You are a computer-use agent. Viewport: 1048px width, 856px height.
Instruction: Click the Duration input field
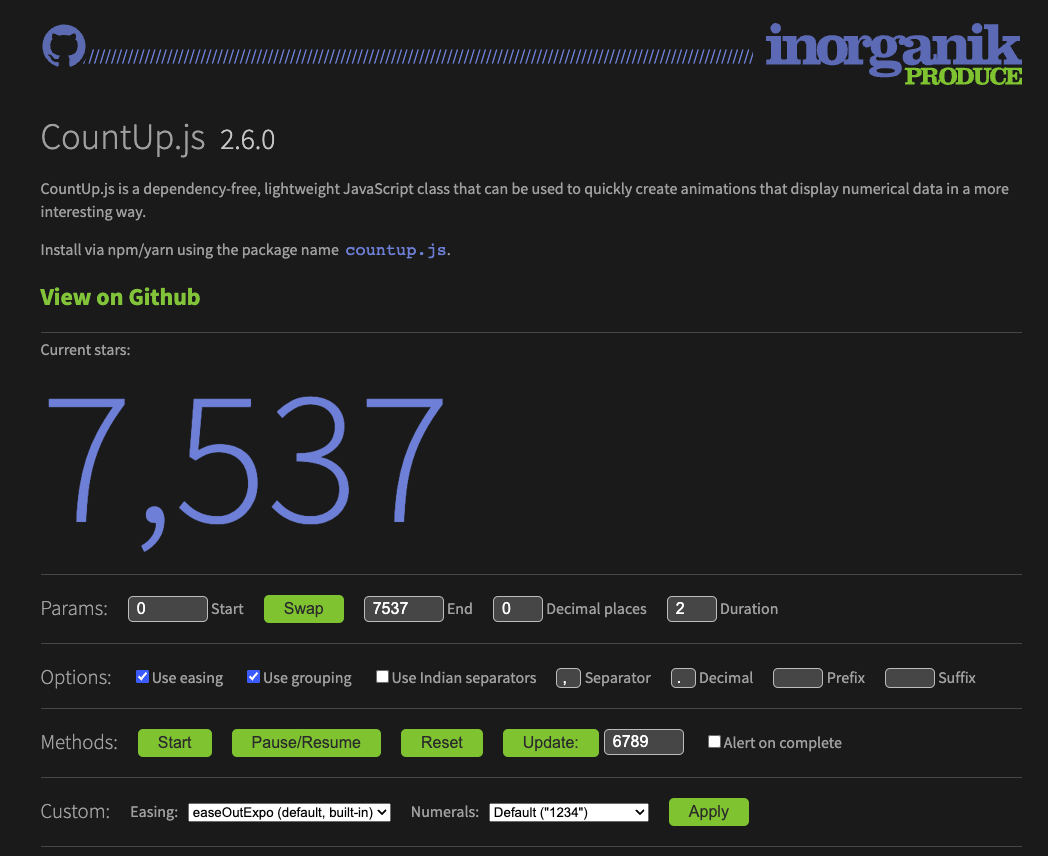pyautogui.click(x=692, y=609)
